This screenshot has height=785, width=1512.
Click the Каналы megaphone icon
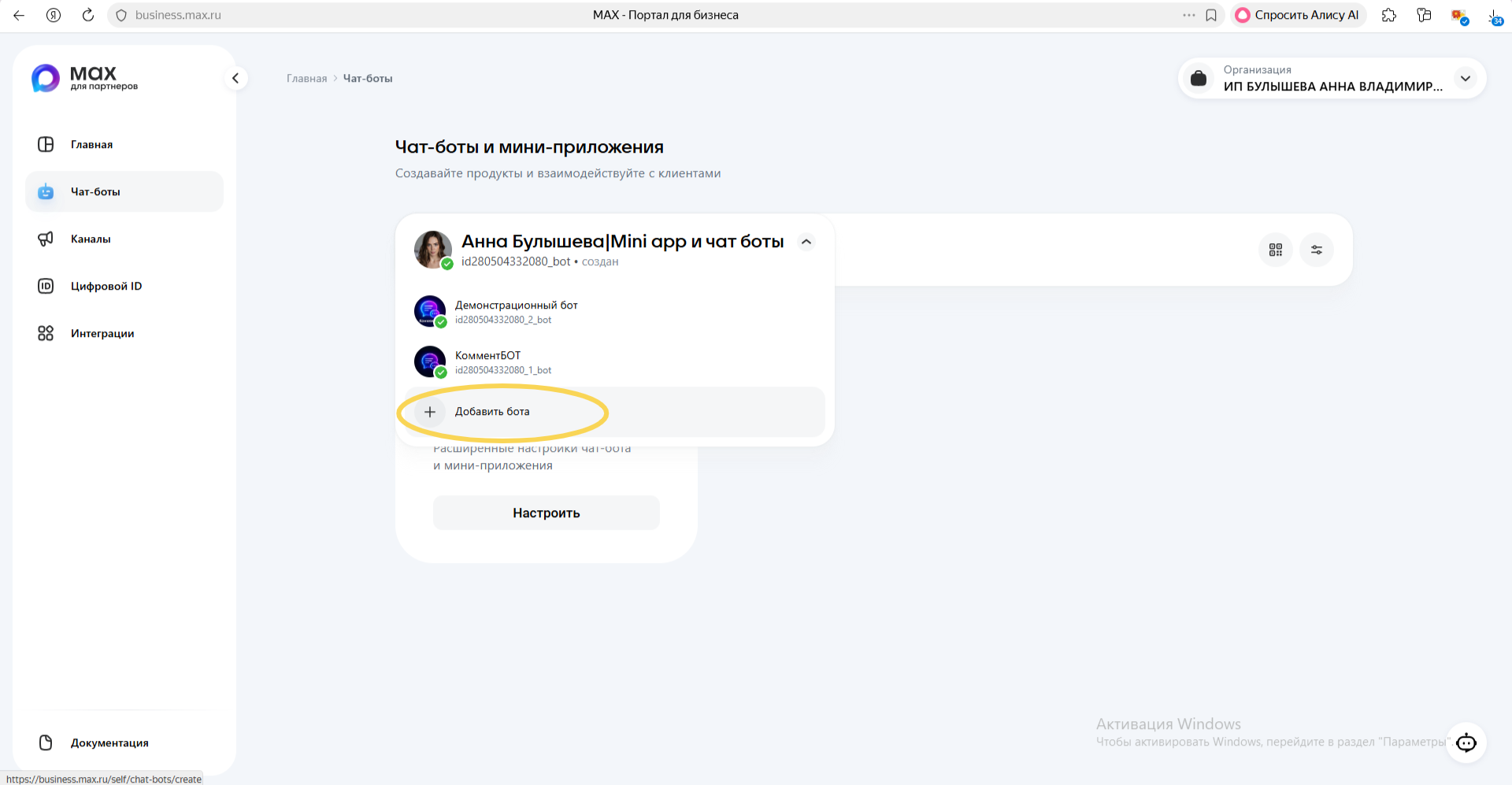pyautogui.click(x=46, y=239)
